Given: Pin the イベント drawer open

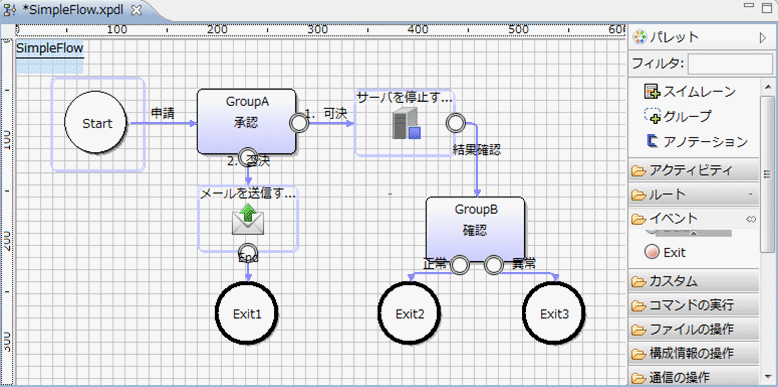Looking at the screenshot, I should coord(751,219).
